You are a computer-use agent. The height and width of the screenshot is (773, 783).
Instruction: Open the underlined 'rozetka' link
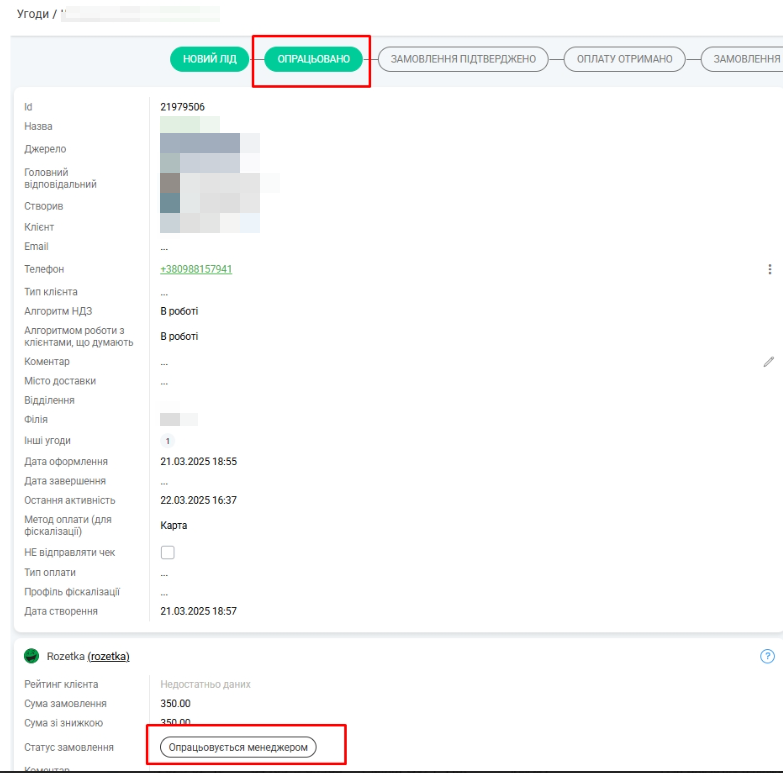[x=109, y=656]
